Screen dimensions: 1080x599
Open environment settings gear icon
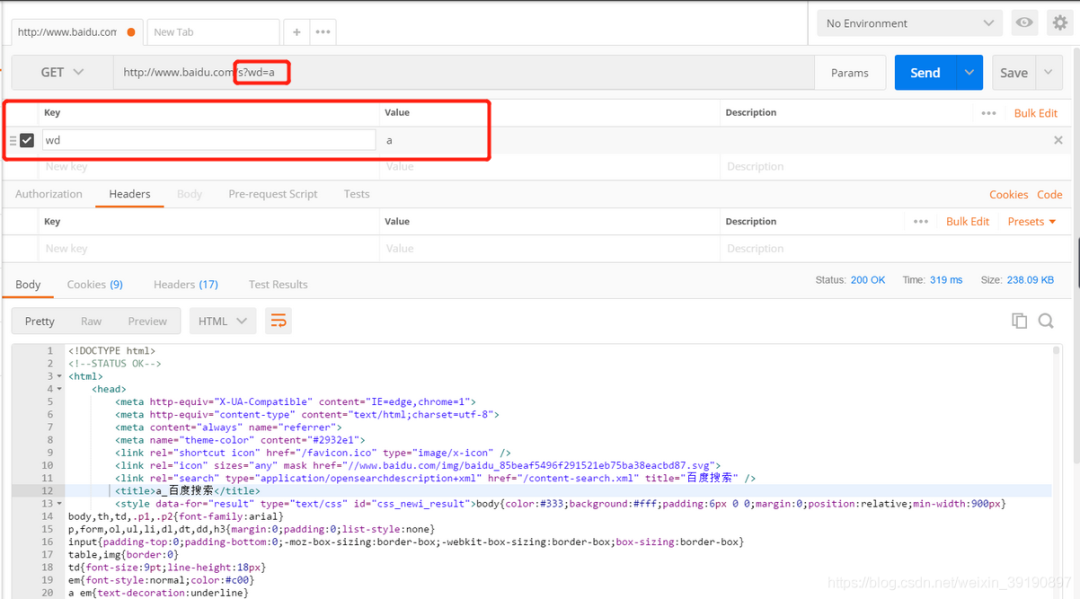tap(1060, 23)
